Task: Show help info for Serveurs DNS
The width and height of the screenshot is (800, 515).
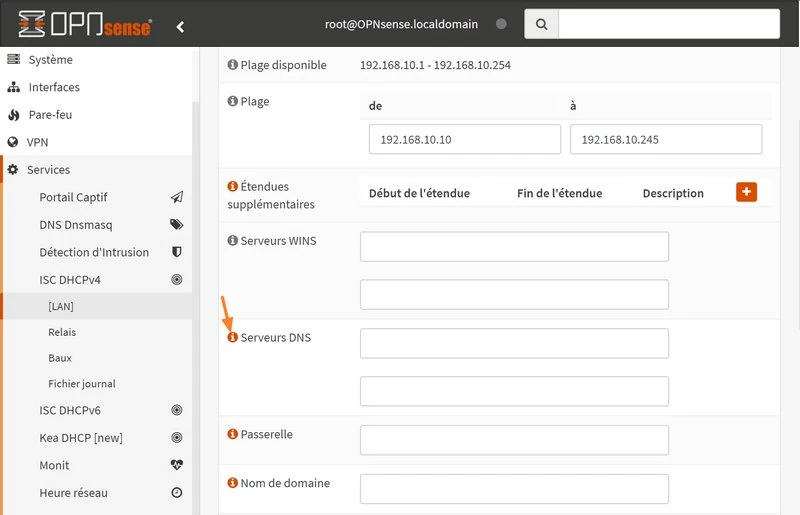Action: [233, 338]
